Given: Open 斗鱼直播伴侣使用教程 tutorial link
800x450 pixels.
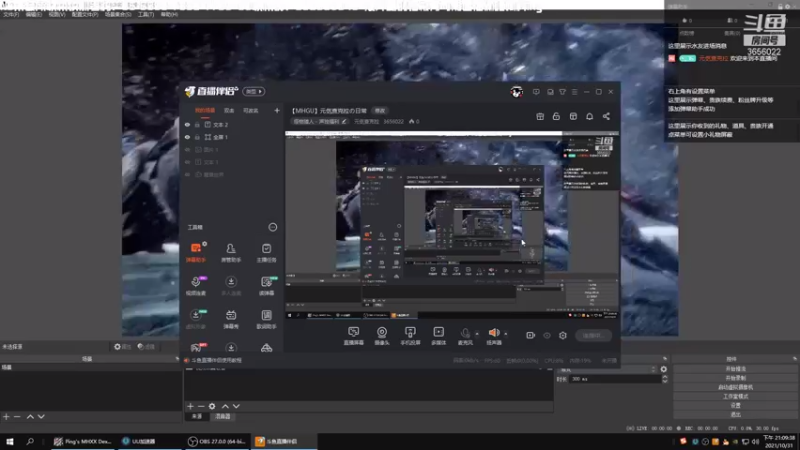Looking at the screenshot, I should coord(216,360).
